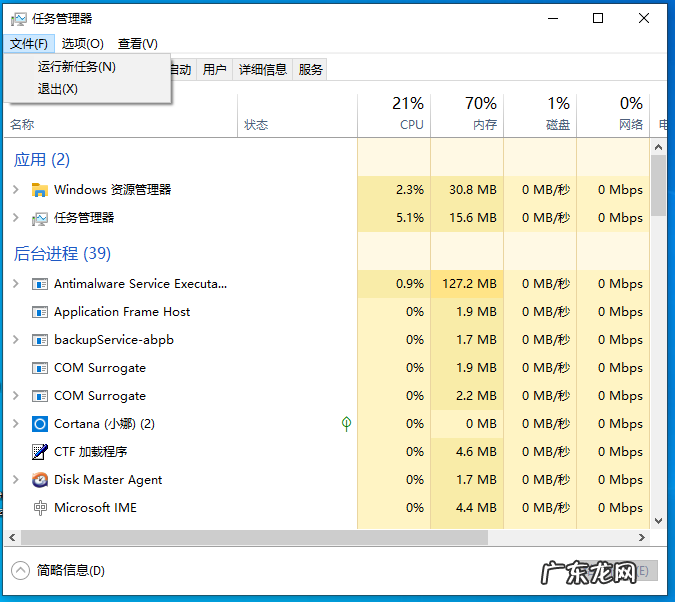Viewport: 675px width, 602px height.
Task: Click the 0.9% CPU value
Action: tap(410, 284)
